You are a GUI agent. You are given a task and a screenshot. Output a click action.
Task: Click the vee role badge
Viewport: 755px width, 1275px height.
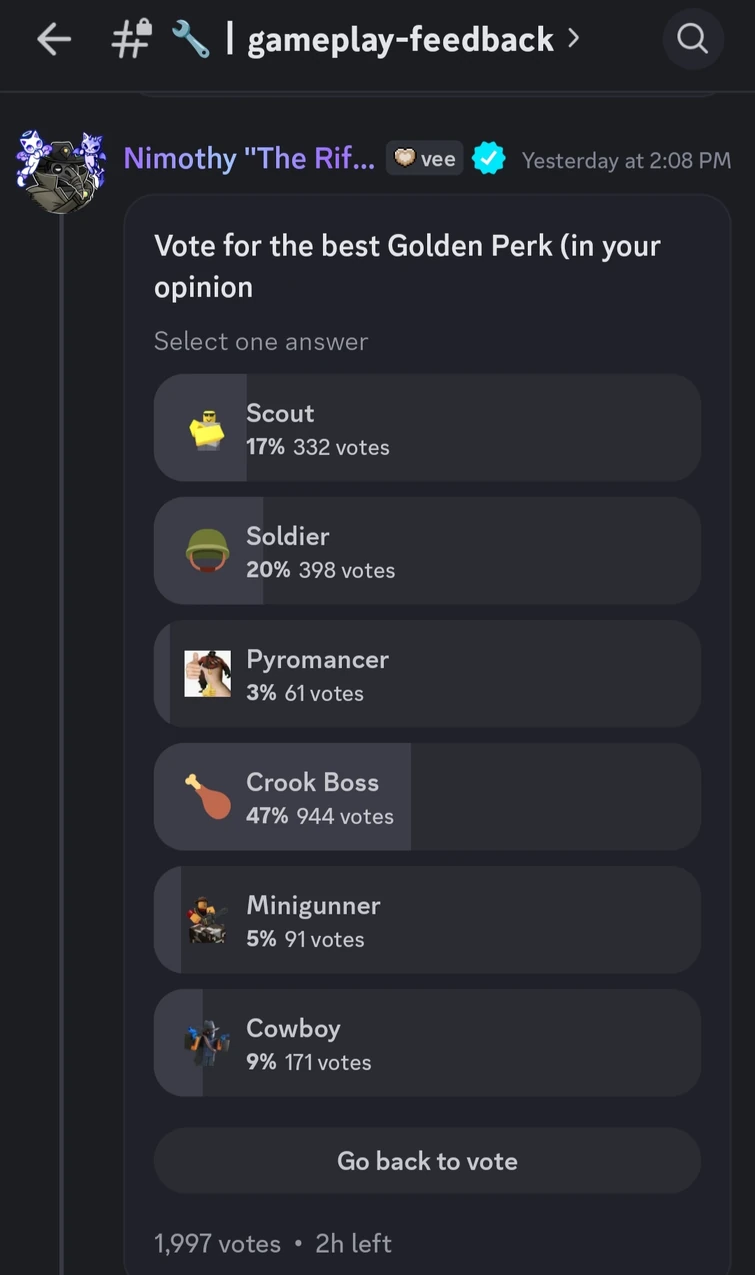click(x=424, y=158)
